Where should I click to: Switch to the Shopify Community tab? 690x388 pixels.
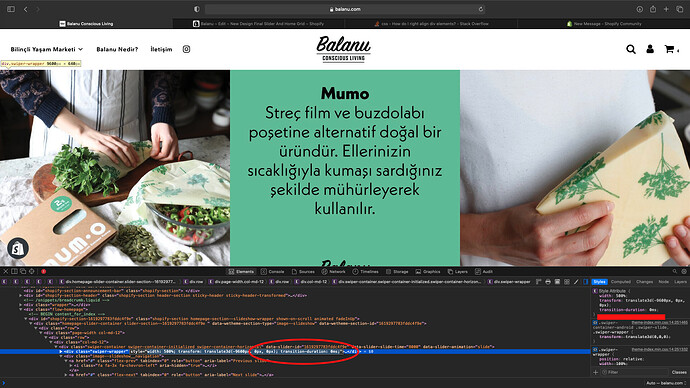point(604,24)
